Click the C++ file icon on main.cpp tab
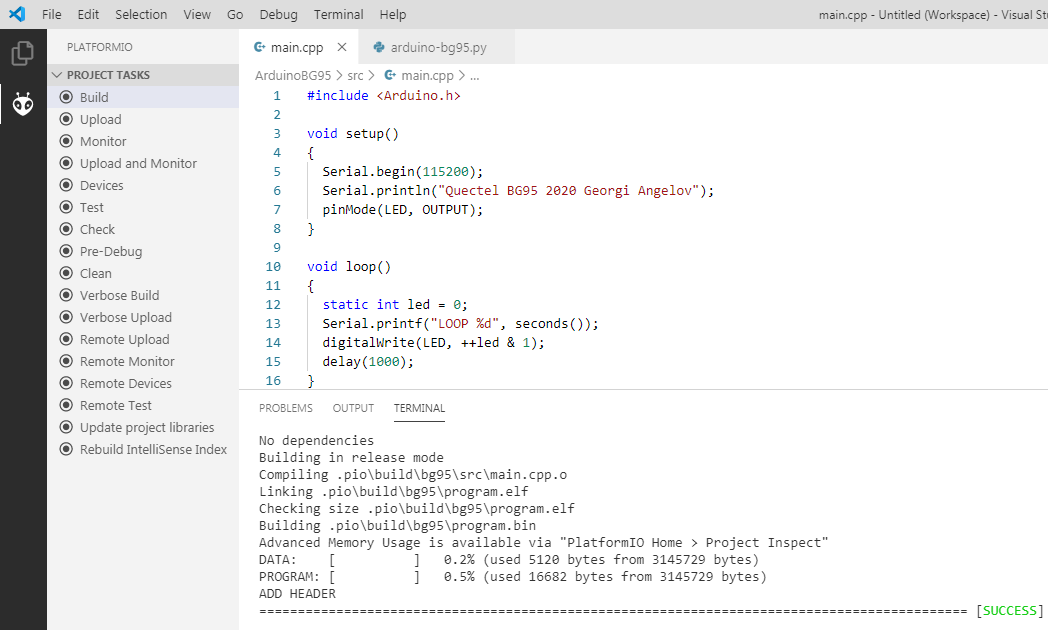This screenshot has height=630, width=1048. 259,47
